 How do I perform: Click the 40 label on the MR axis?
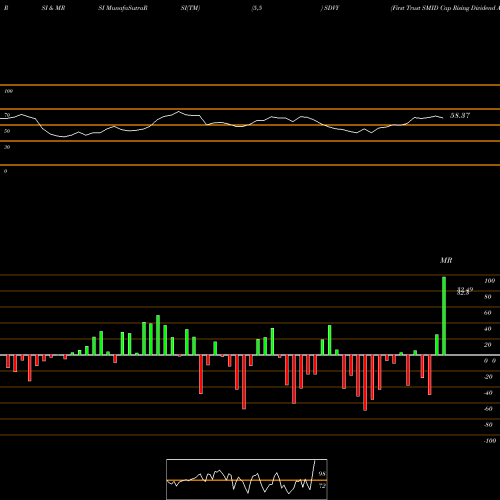[x=488, y=329]
